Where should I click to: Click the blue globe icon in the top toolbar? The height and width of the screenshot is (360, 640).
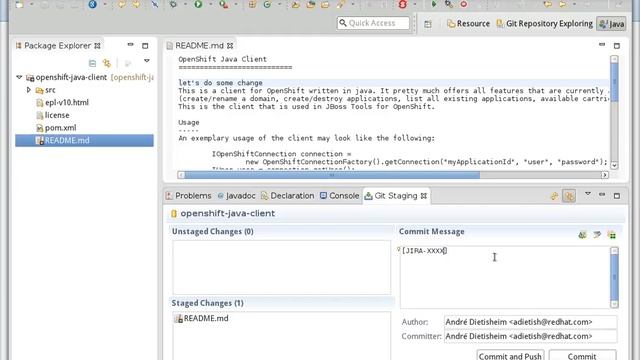tap(93, 4)
